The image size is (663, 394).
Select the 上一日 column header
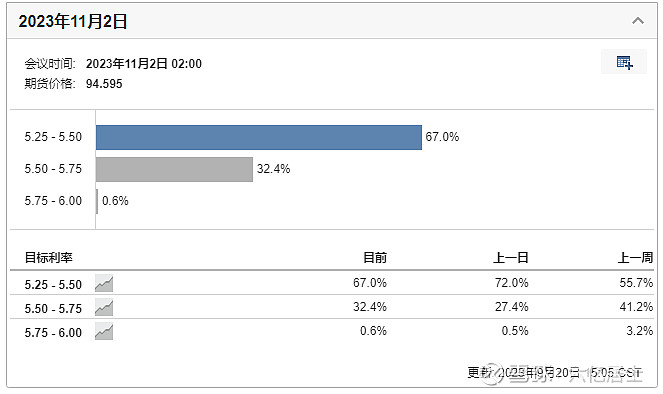pyautogui.click(x=511, y=257)
